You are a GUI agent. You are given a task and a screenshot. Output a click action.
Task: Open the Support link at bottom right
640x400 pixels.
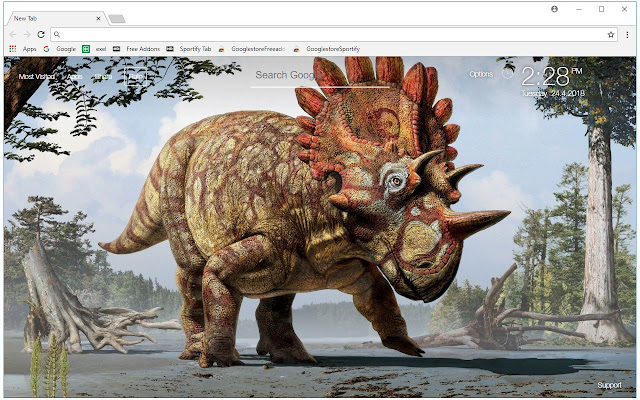(x=609, y=385)
